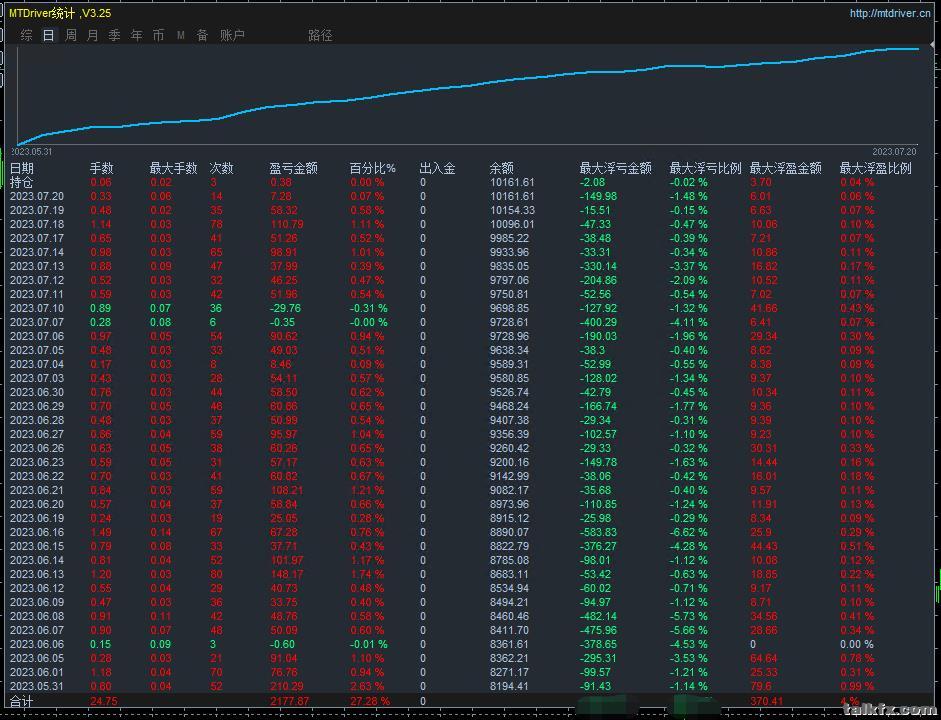Screen dimensions: 941x720
Task: Show the 年 yearly statistics tab
Action: pos(137,35)
